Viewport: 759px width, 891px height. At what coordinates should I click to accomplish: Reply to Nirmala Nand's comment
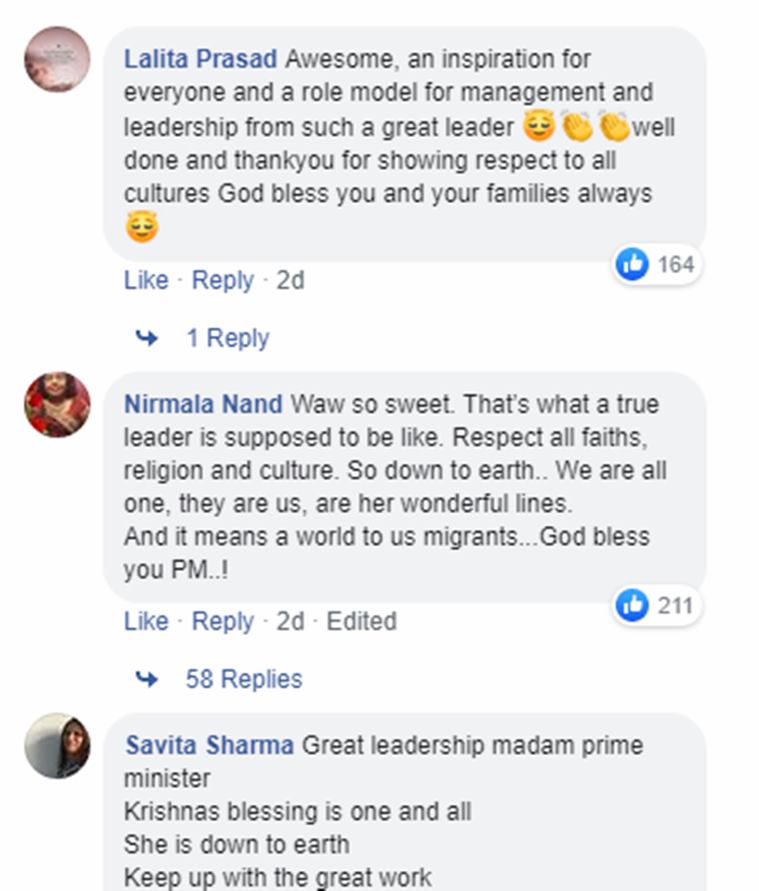click(222, 621)
